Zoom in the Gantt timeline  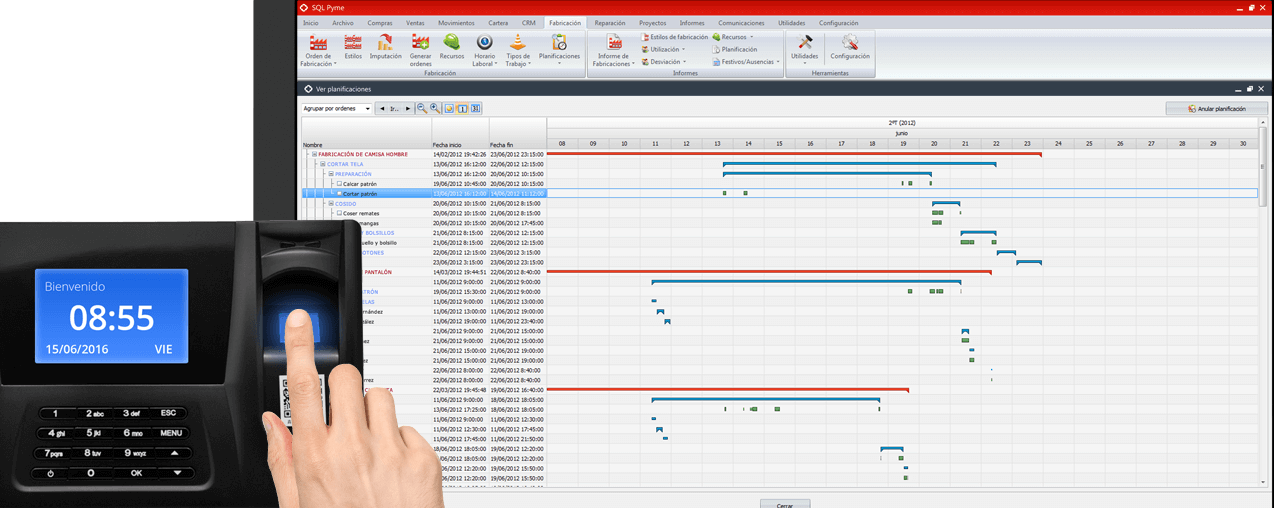435,108
